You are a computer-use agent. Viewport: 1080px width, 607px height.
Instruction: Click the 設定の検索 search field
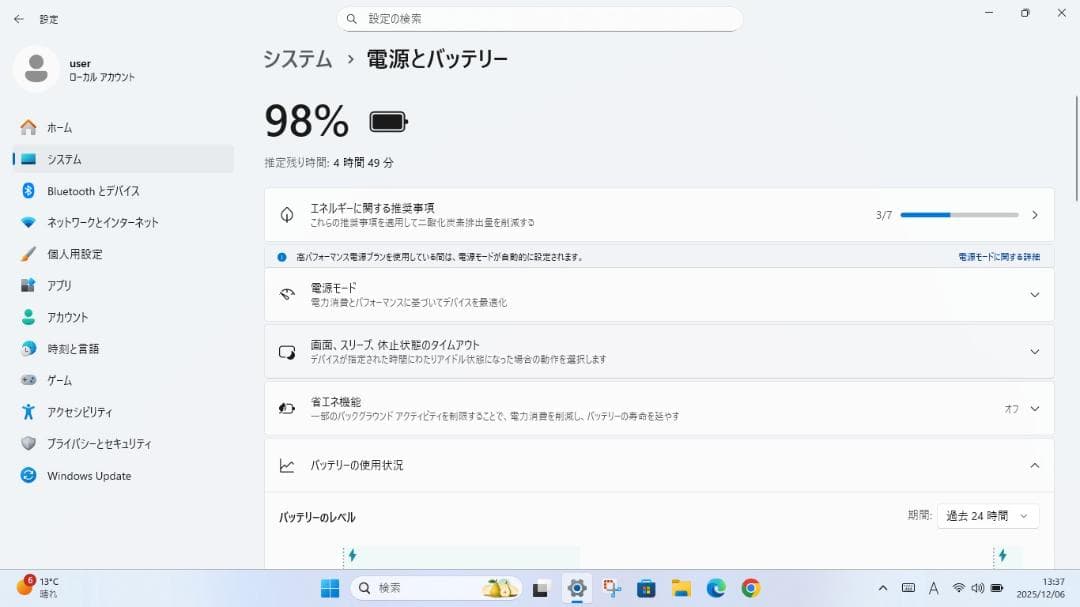540,18
